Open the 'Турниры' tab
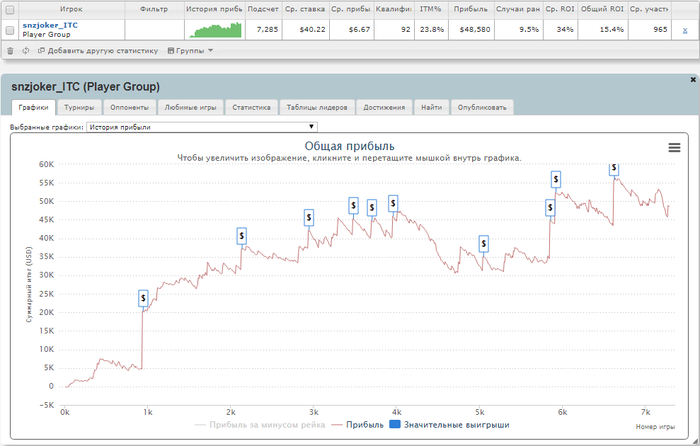 [79, 107]
